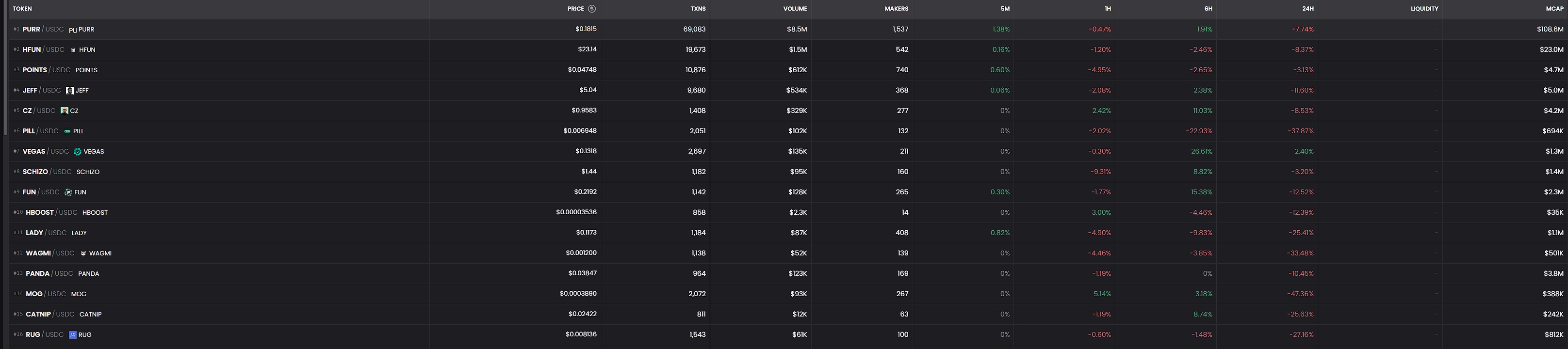This screenshot has width=1568, height=349.
Task: Click the teal VEGAS token icon
Action: (77, 151)
